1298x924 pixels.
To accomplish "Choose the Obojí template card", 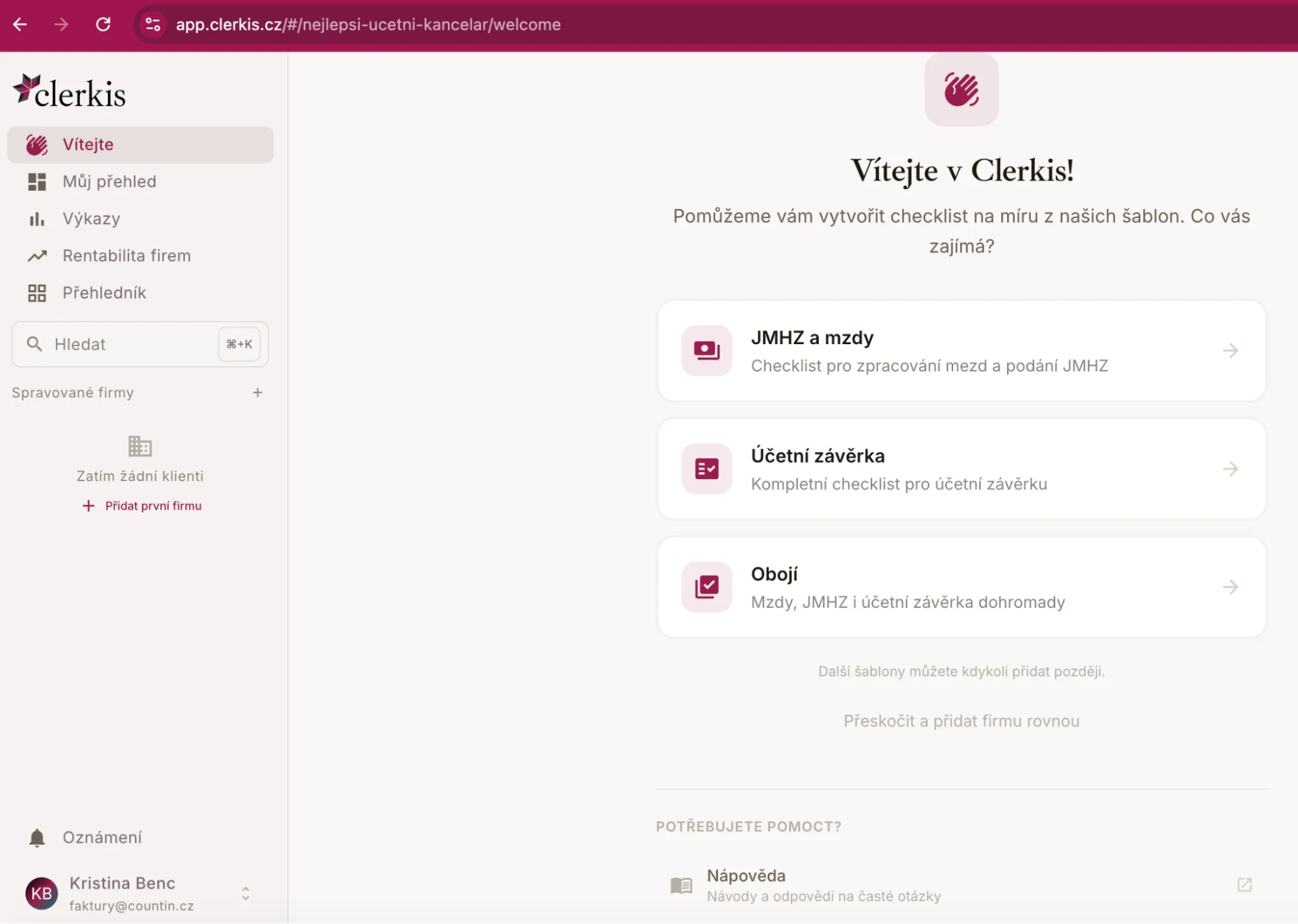I will 962,587.
